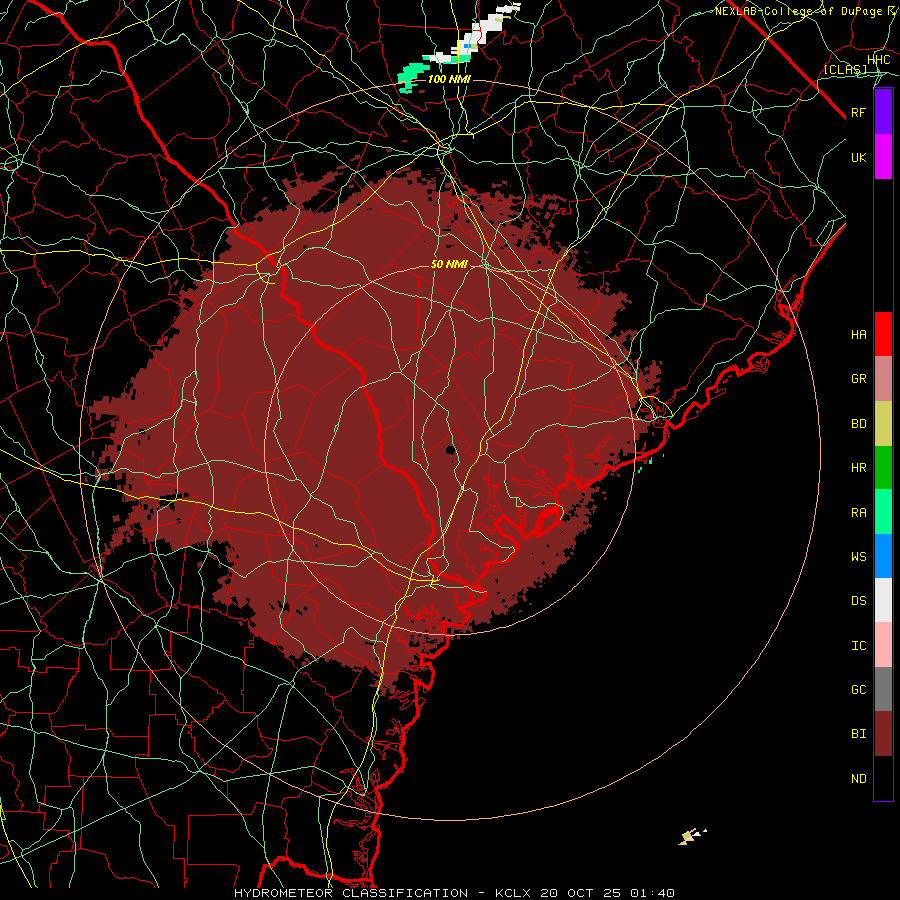Click the 'DS' legend label
Viewport: 900px width, 900px height.
point(858,601)
